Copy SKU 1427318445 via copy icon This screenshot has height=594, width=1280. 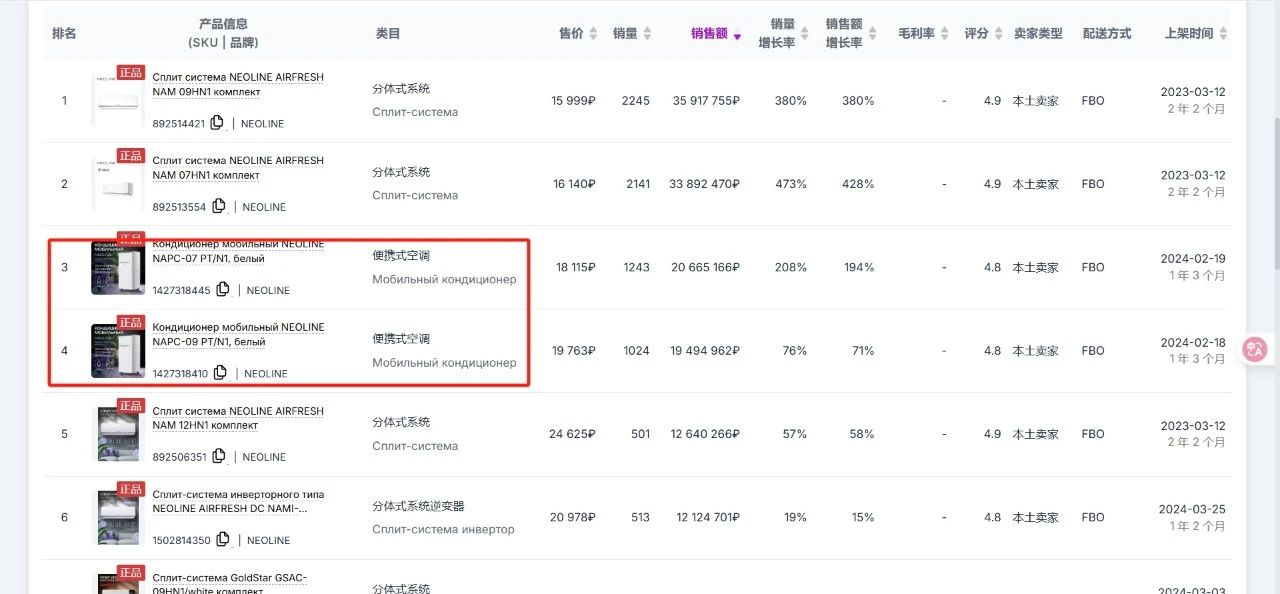(222, 290)
